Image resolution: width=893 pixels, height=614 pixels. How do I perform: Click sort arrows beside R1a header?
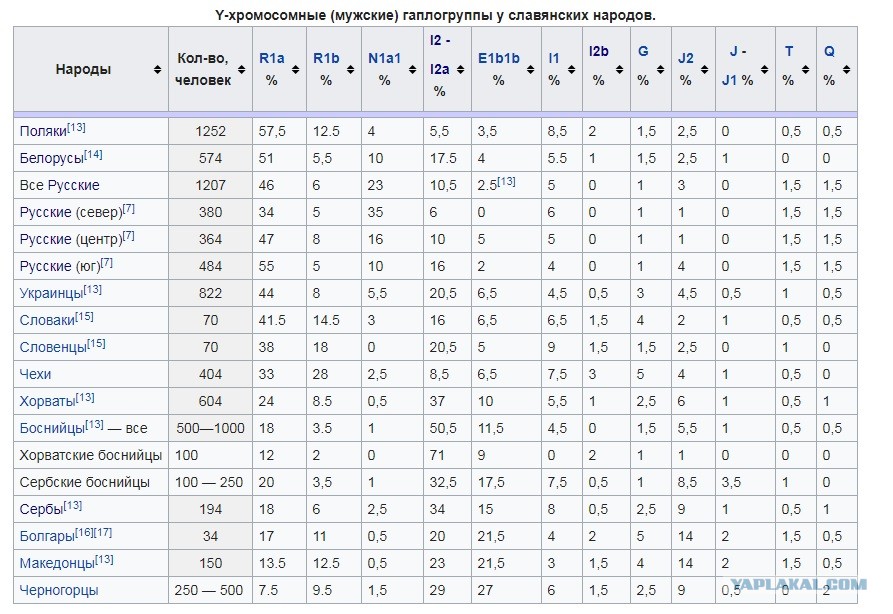296,69
